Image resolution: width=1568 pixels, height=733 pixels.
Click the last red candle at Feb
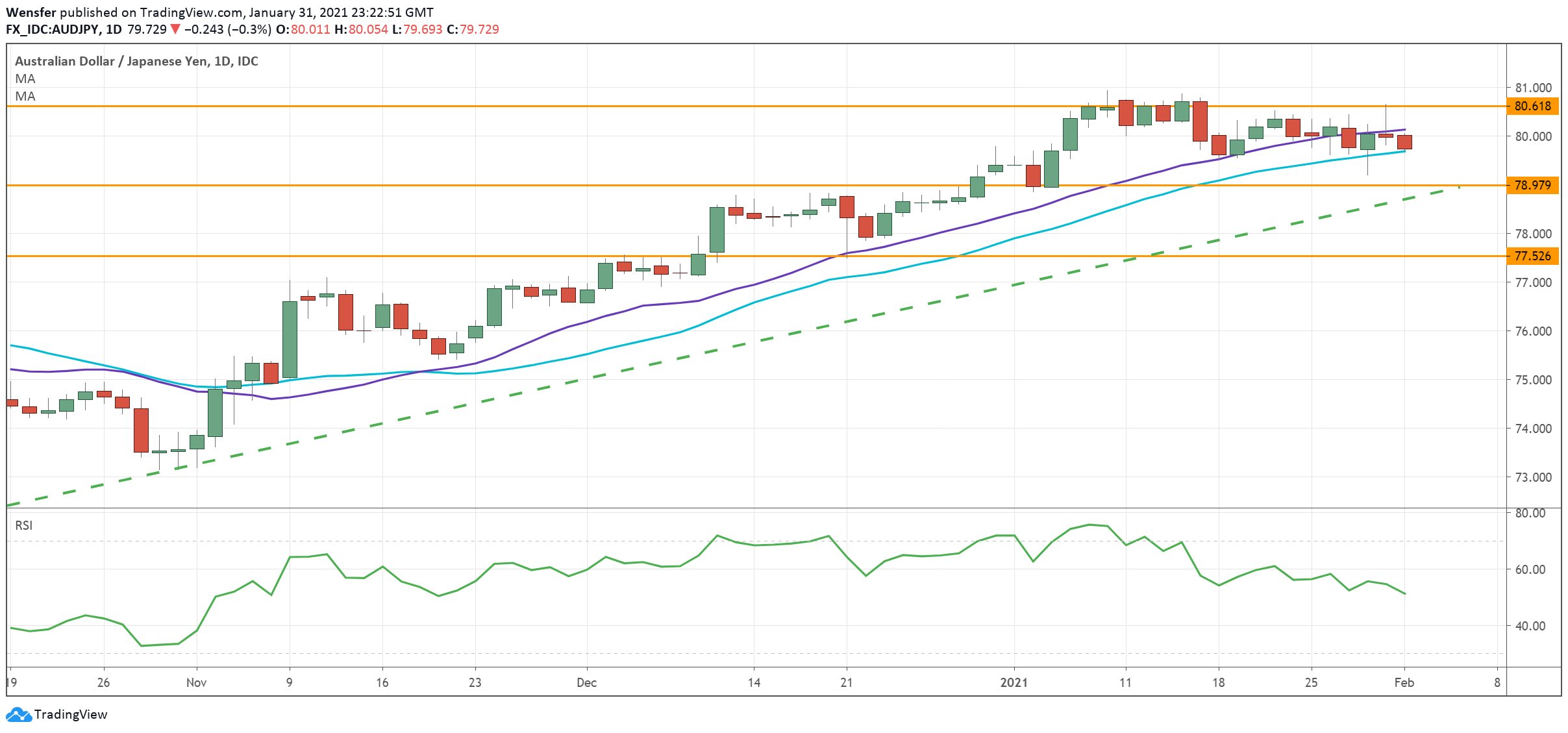pyautogui.click(x=1404, y=142)
